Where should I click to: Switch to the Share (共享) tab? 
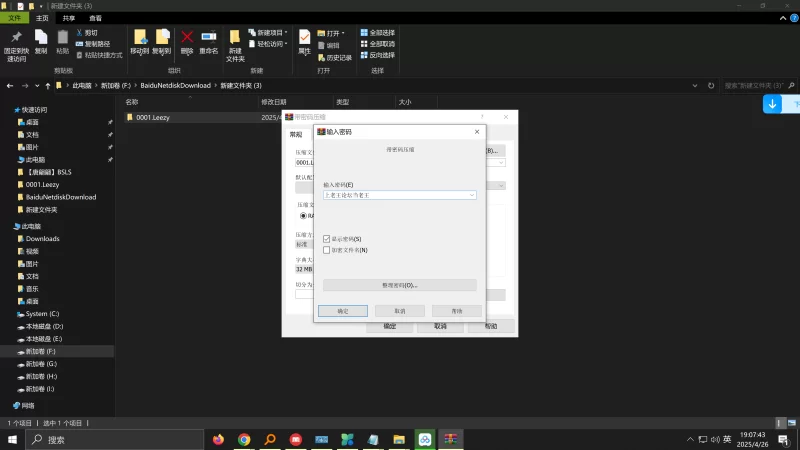[x=68, y=18]
